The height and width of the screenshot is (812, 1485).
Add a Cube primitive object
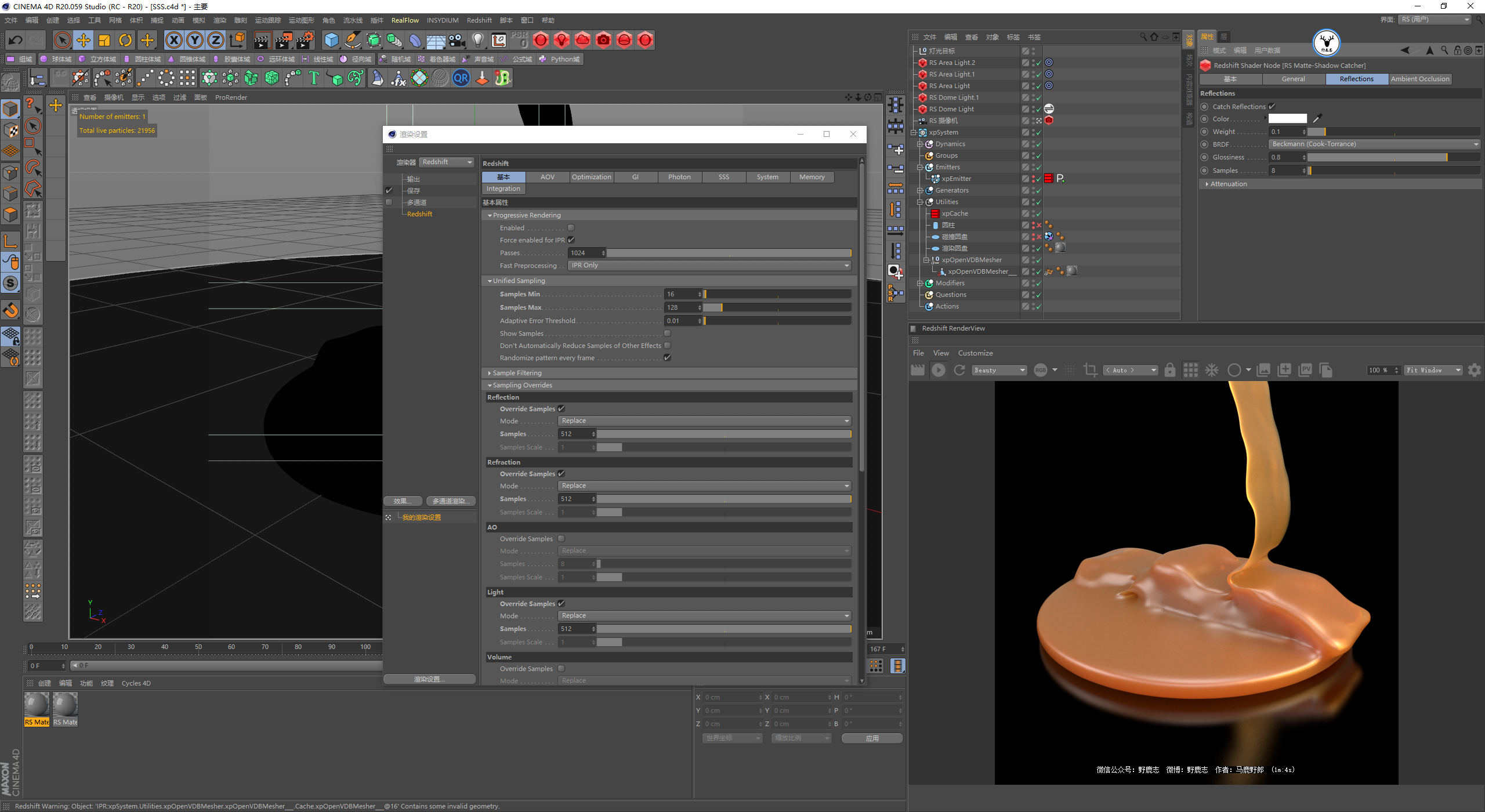[x=331, y=40]
